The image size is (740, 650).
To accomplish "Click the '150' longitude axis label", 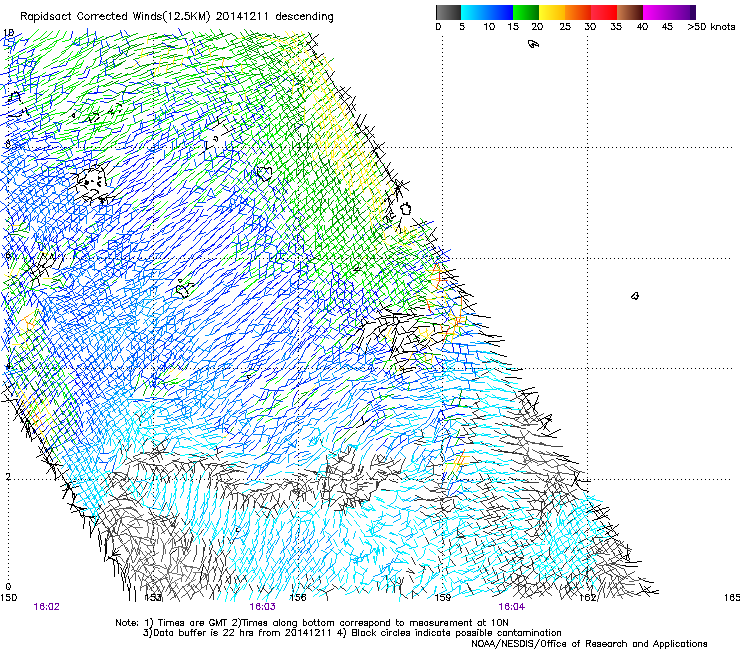I will (8, 598).
